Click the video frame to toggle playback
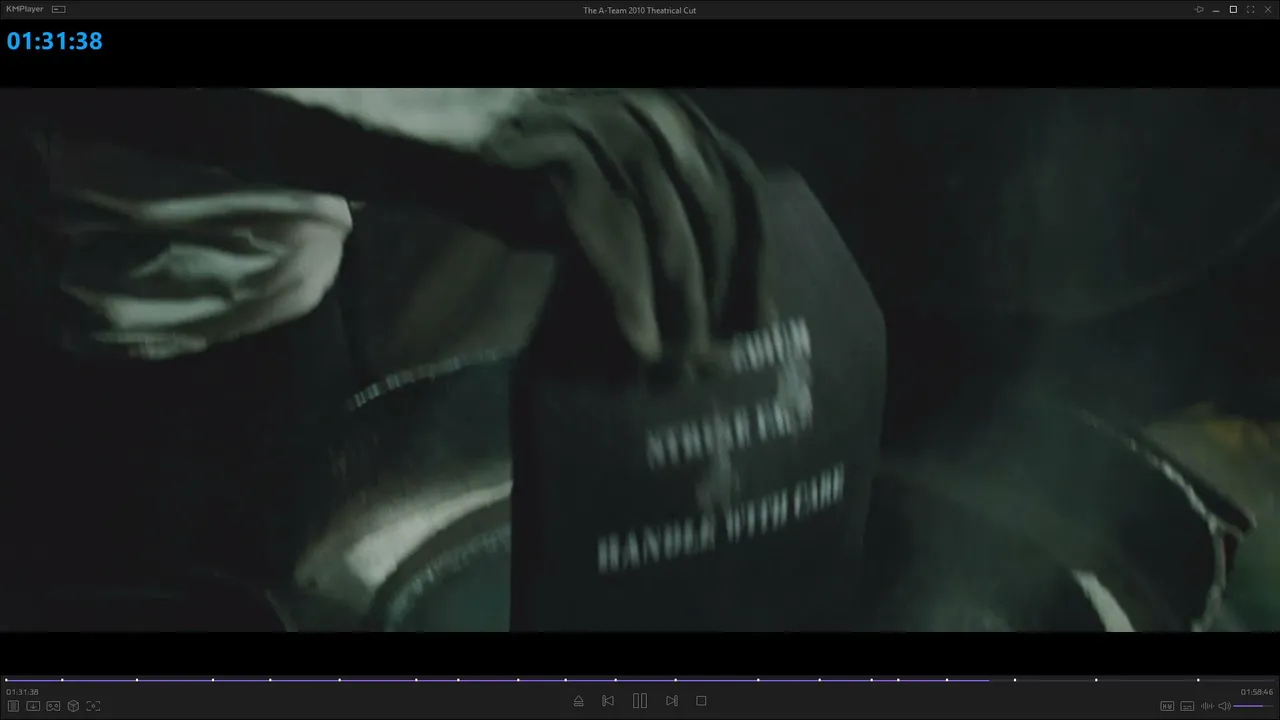 pyautogui.click(x=640, y=360)
